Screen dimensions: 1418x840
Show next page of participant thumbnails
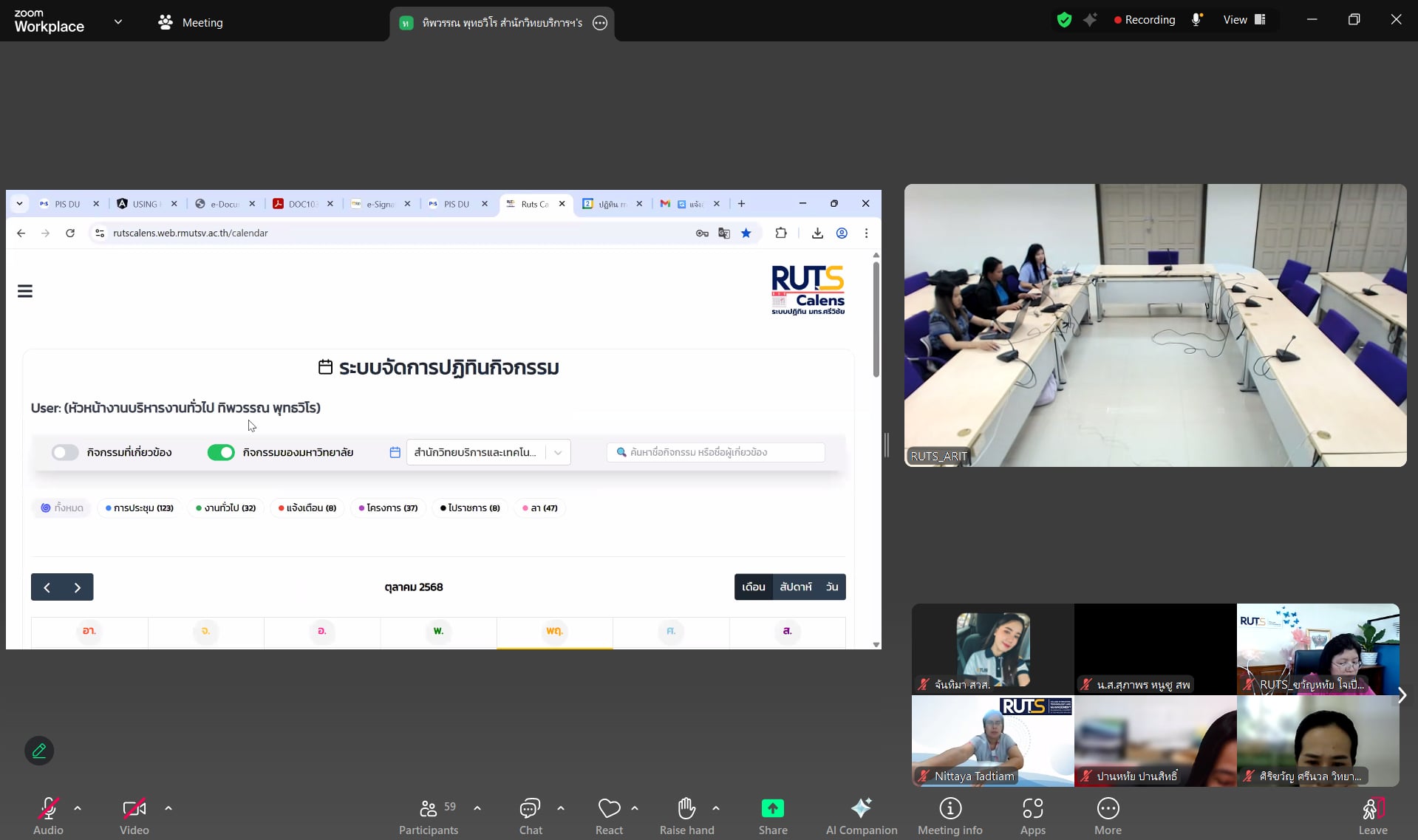pyautogui.click(x=1401, y=695)
